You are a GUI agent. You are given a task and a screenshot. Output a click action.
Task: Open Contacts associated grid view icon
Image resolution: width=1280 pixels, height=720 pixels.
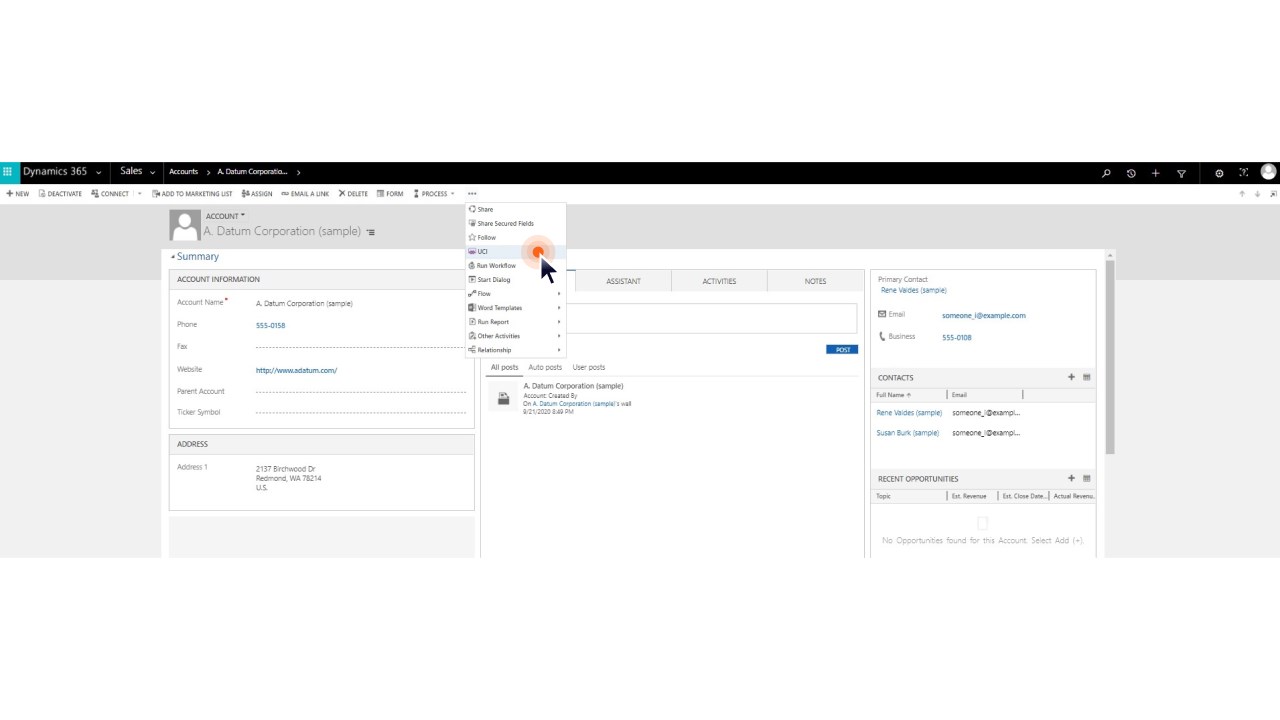pos(1087,377)
